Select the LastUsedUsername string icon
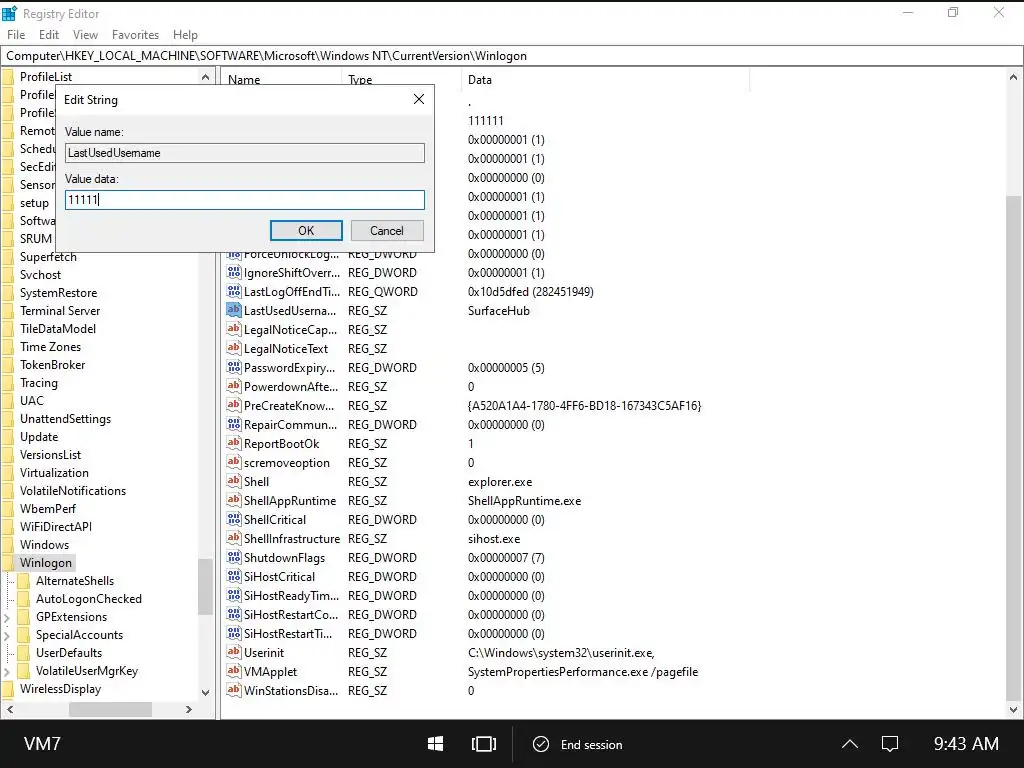 pos(234,310)
